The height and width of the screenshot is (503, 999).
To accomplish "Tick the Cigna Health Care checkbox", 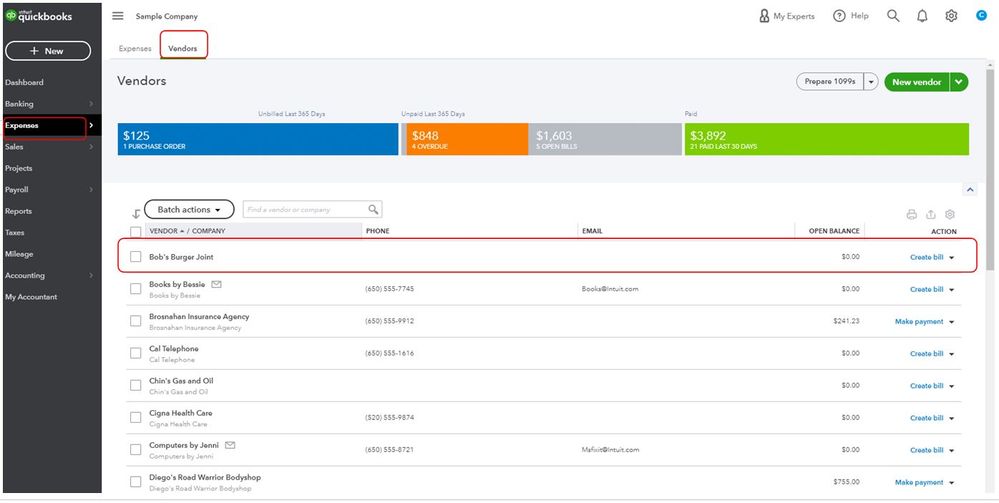I will (x=135, y=417).
